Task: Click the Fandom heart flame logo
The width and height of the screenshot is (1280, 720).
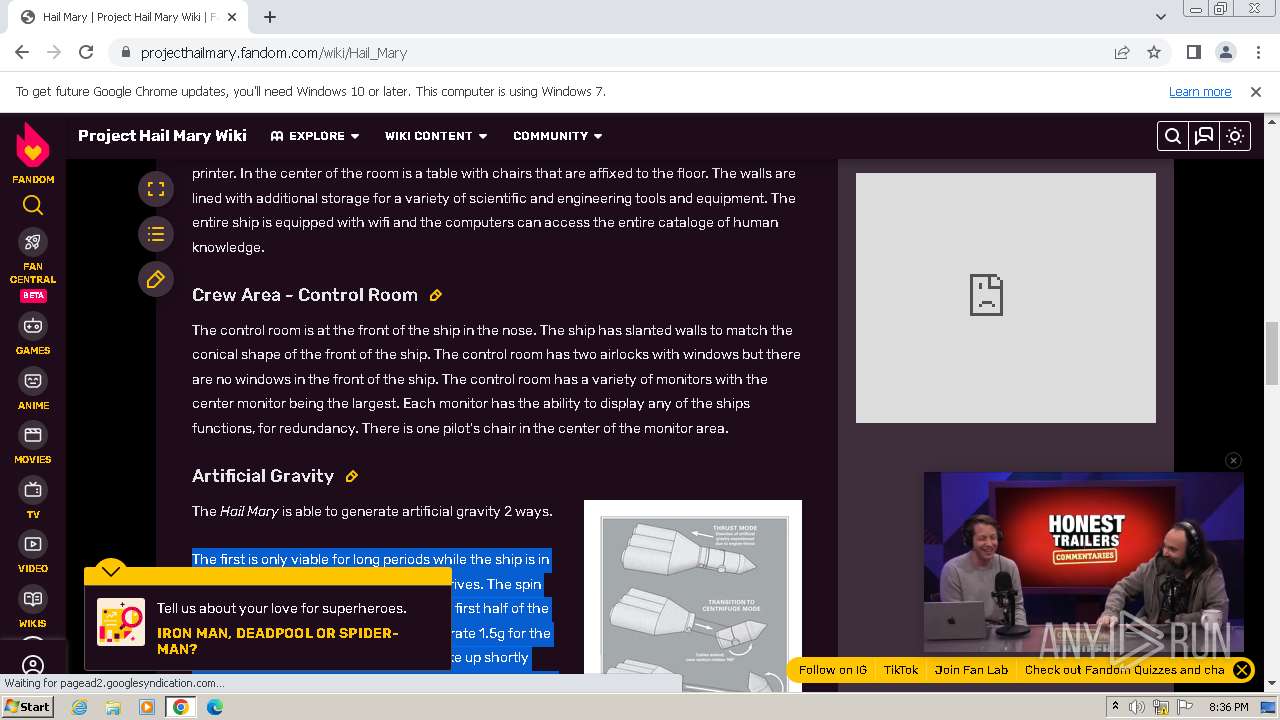Action: point(33,147)
